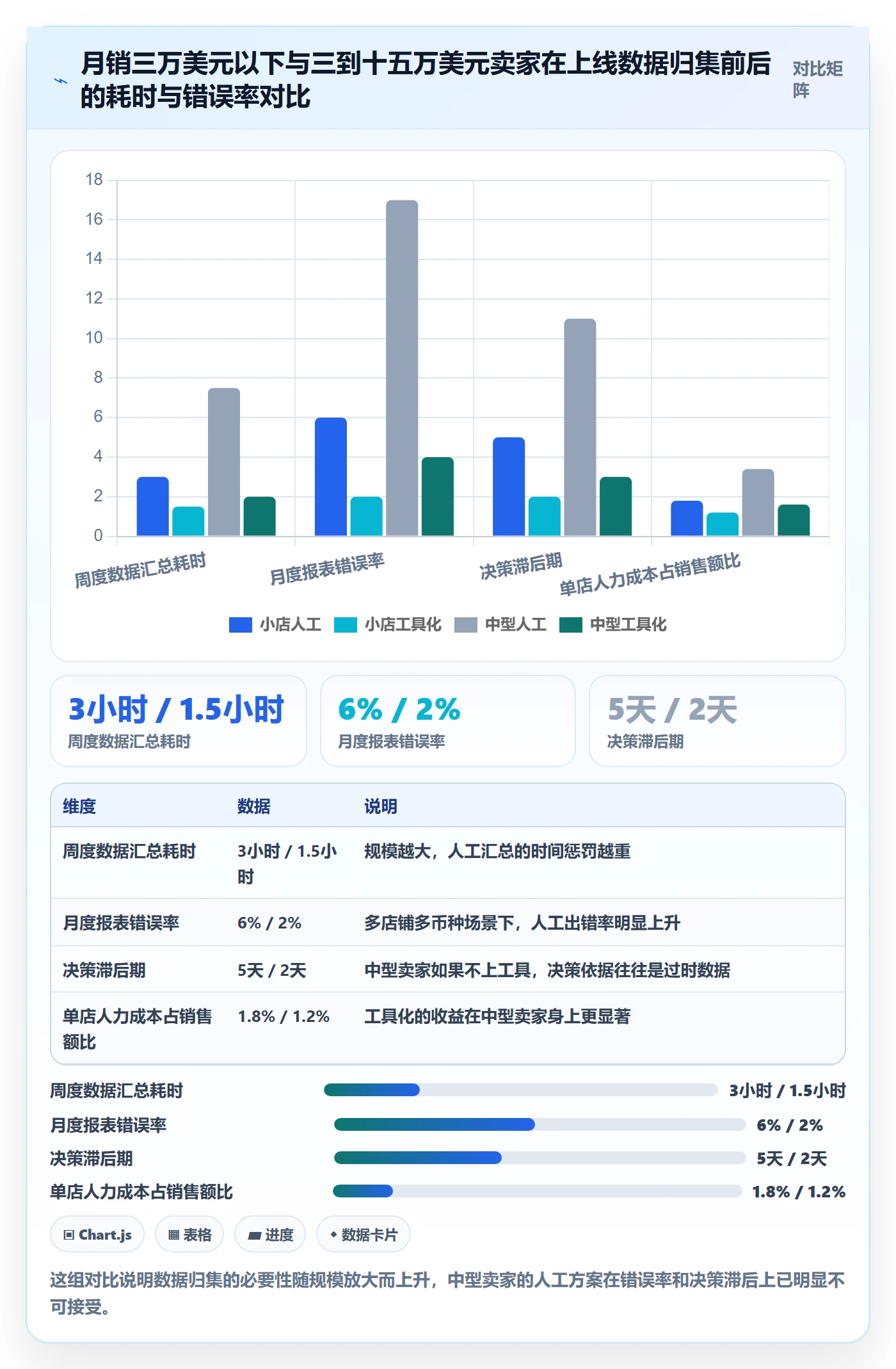Open the 3小时 / 1.5小时 stat card

[179, 721]
